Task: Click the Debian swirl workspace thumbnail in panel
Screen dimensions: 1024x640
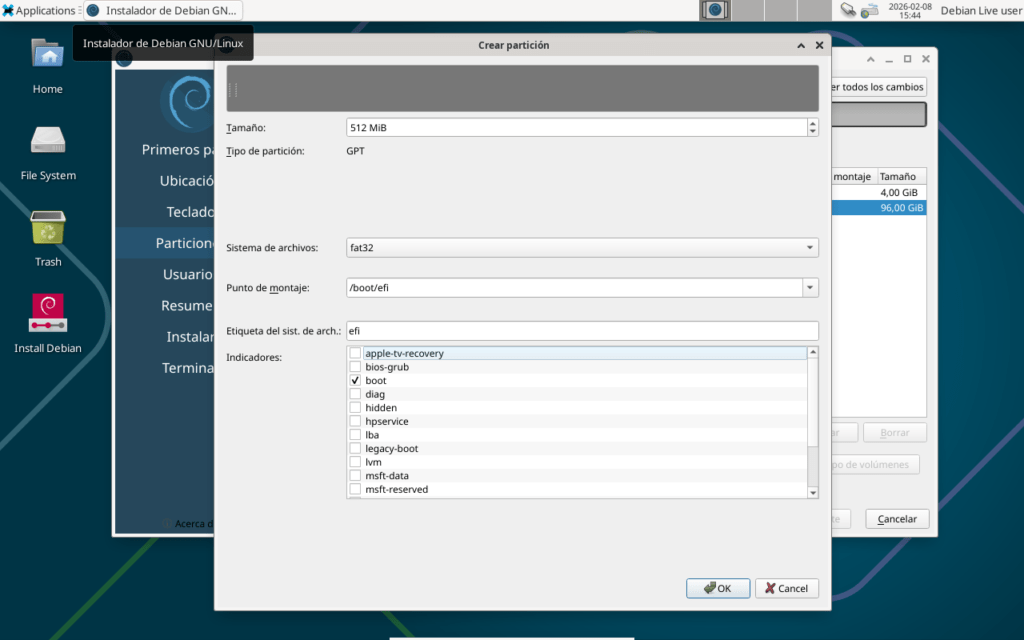Action: click(715, 10)
